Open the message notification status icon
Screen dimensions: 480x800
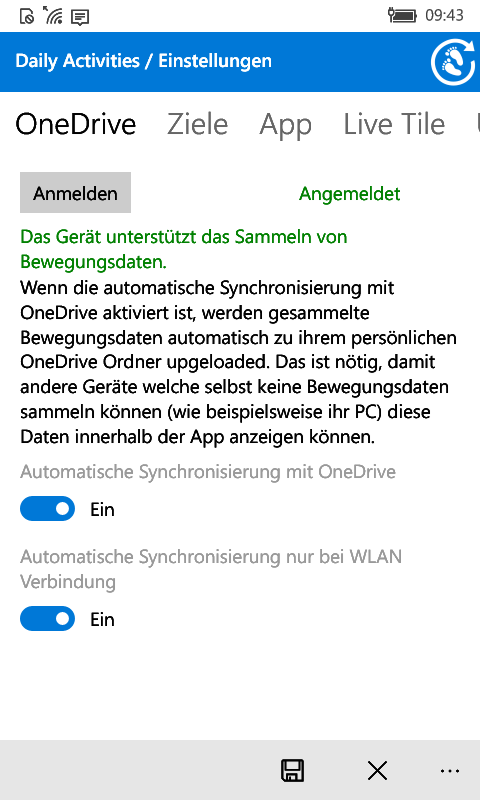pos(80,17)
